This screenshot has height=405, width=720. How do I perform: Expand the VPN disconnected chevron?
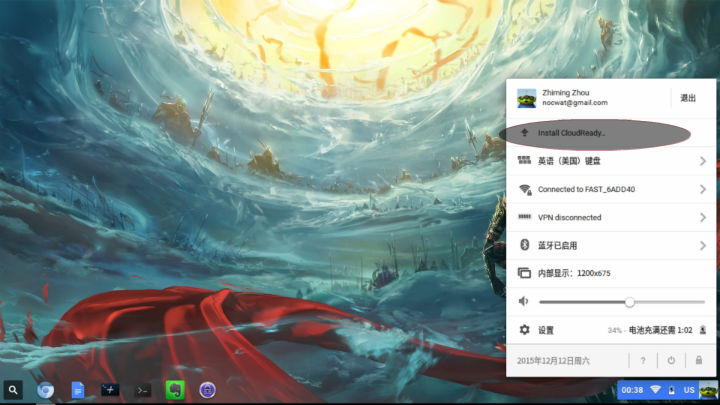tap(703, 217)
